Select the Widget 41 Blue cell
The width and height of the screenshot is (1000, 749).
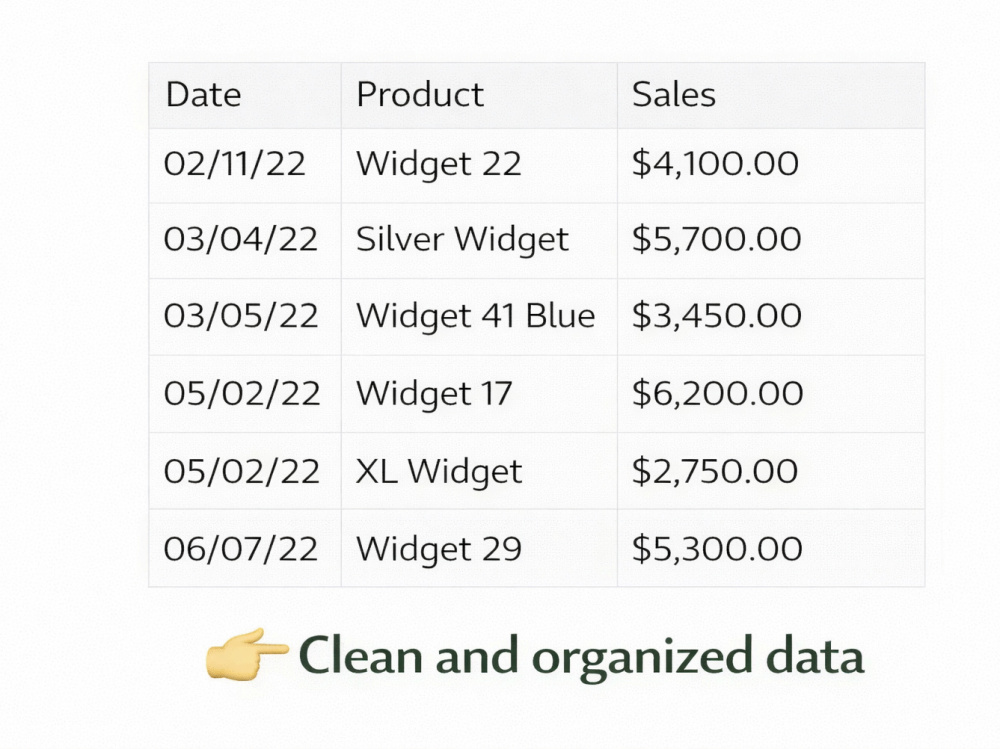coord(479,317)
